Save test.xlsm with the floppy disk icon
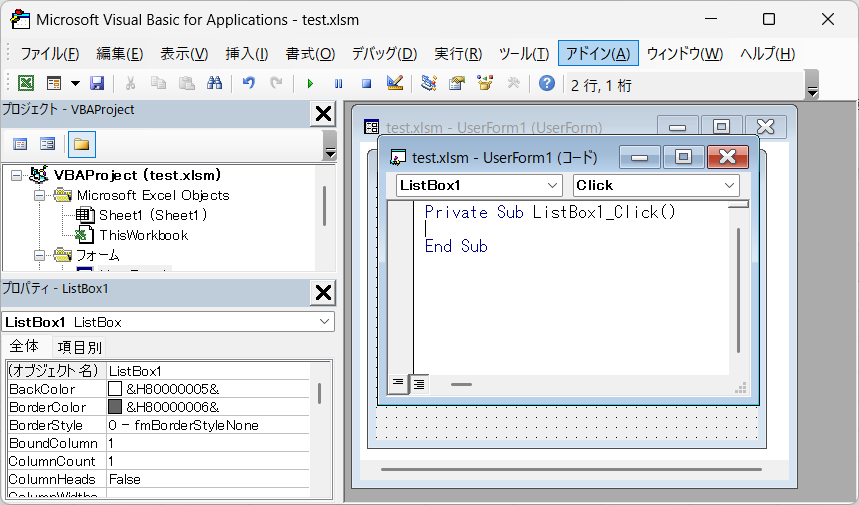The image size is (859, 505). 97,83
